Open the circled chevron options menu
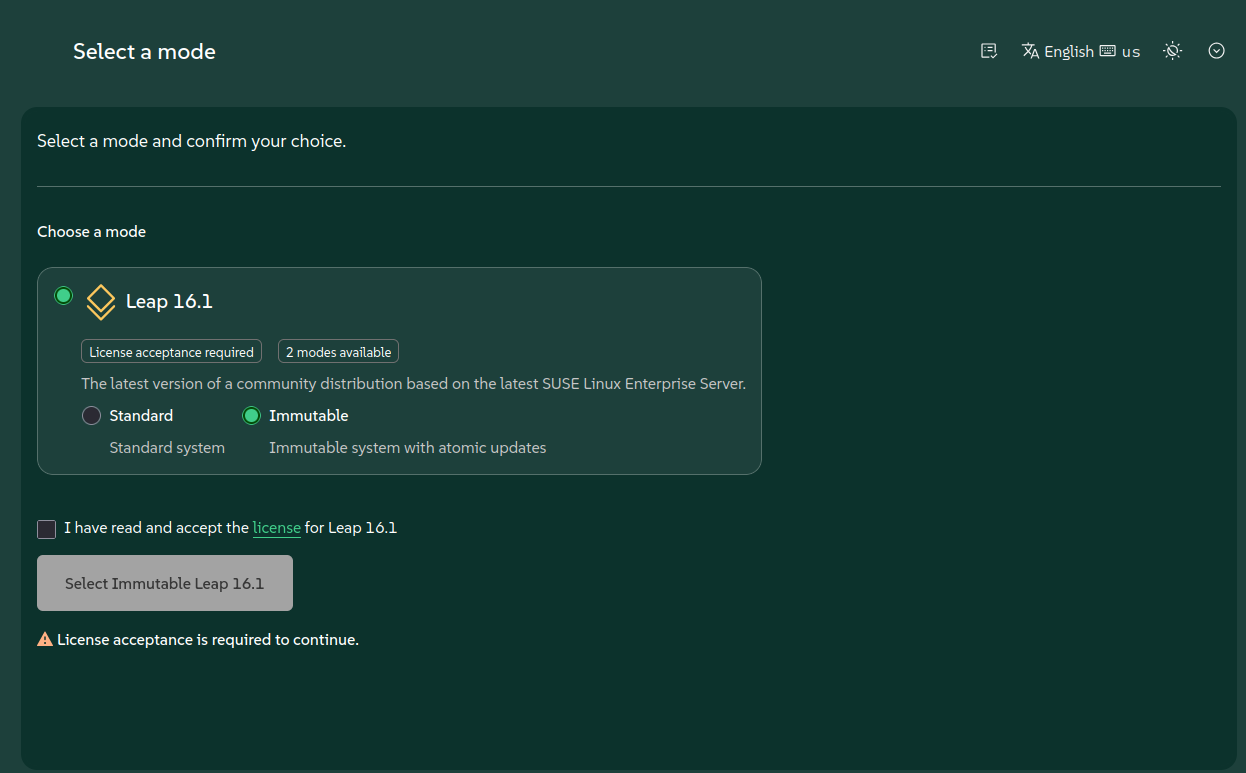The width and height of the screenshot is (1246, 773). [1217, 51]
